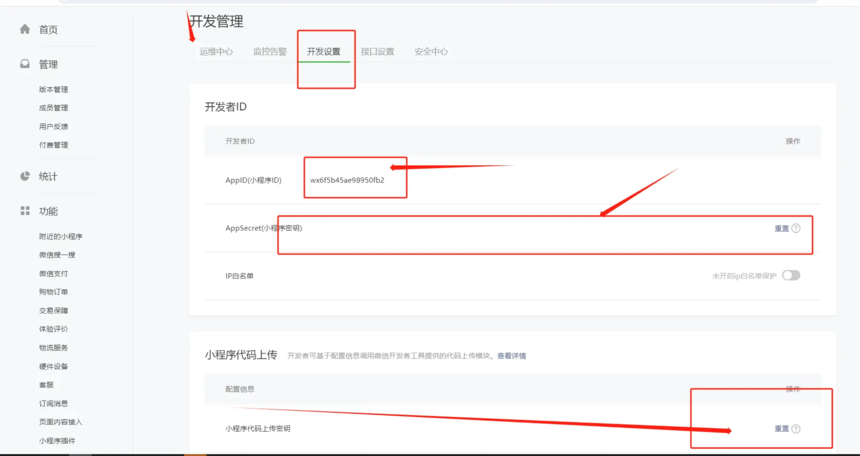Click the 功能 grid icon in sidebar
Image resolution: width=860 pixels, height=456 pixels.
click(25, 211)
